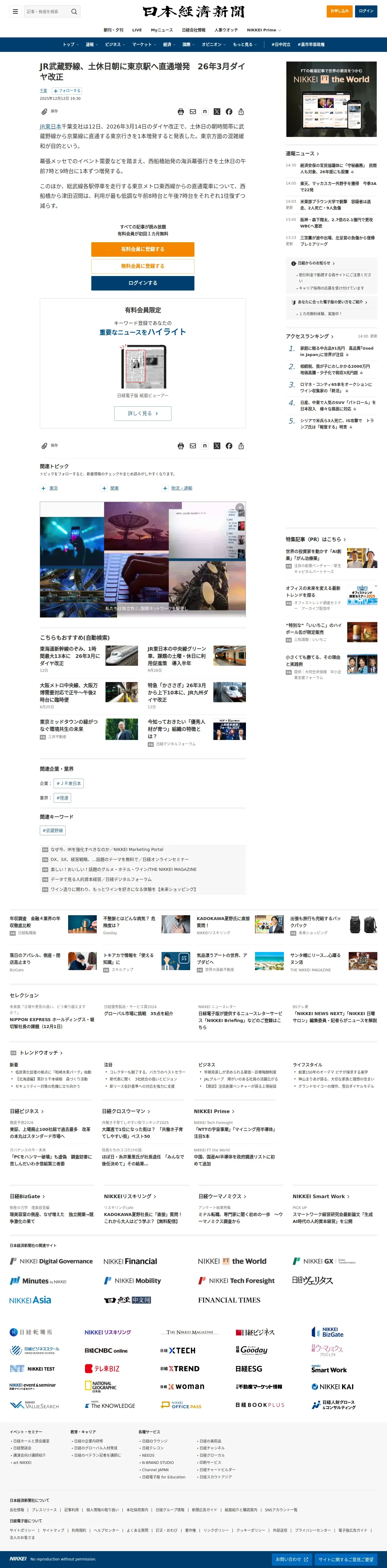Print article using top printer icon

pyautogui.click(x=181, y=111)
